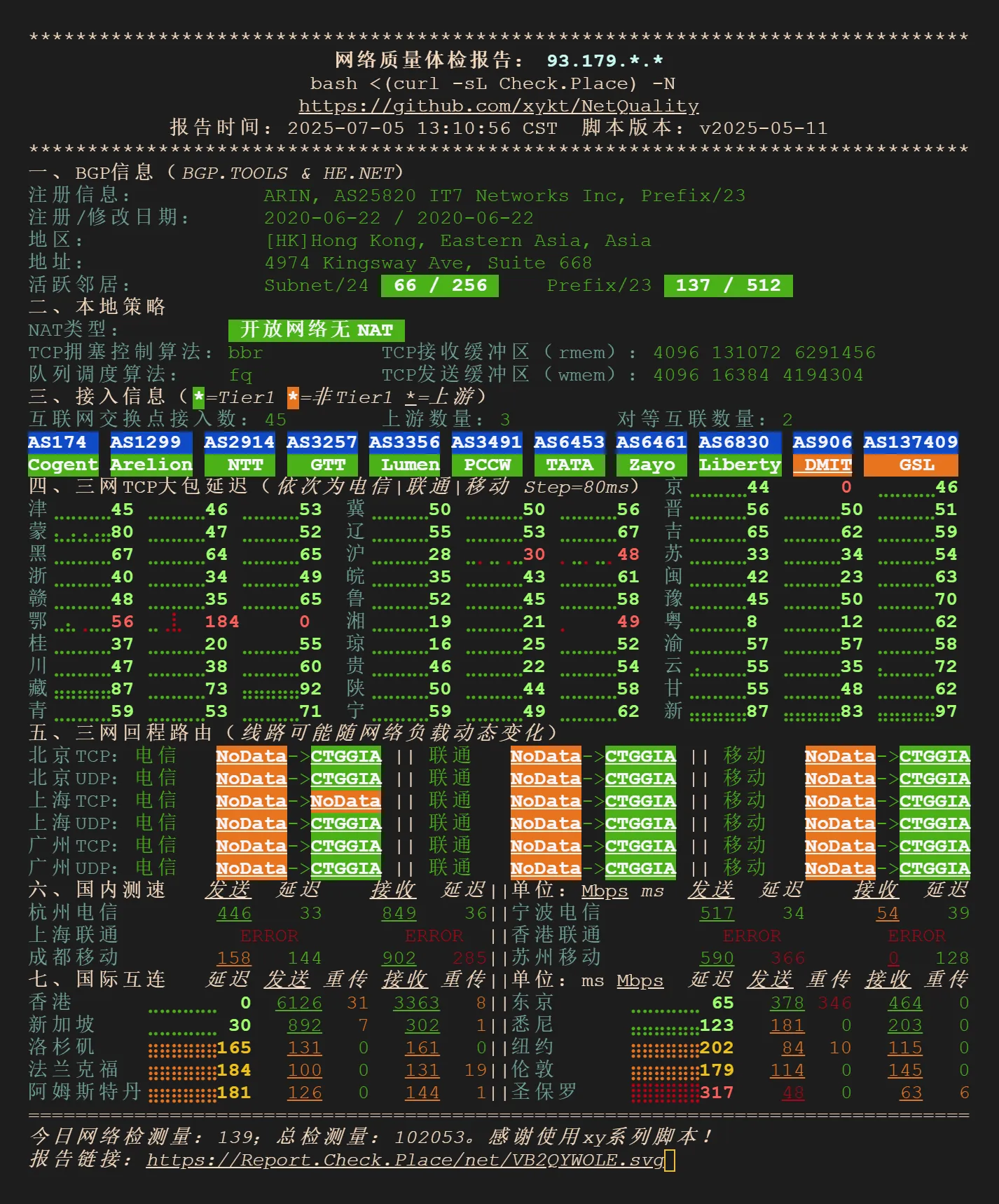Click the green Tier1 legend star
999x1204 pixels.
coord(199,397)
